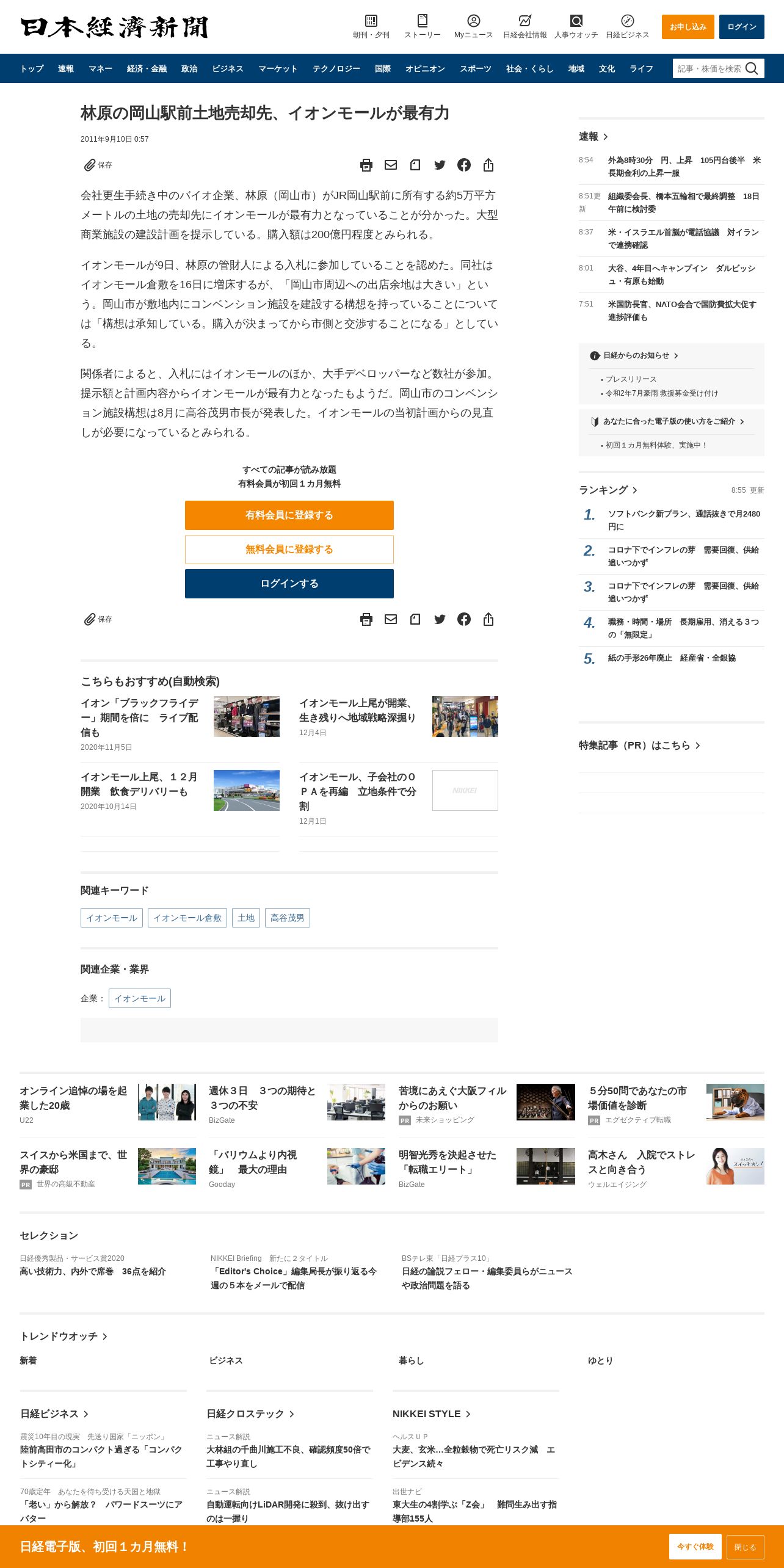
Task: Click the top clipping bookmark icon
Action: click(x=415, y=165)
